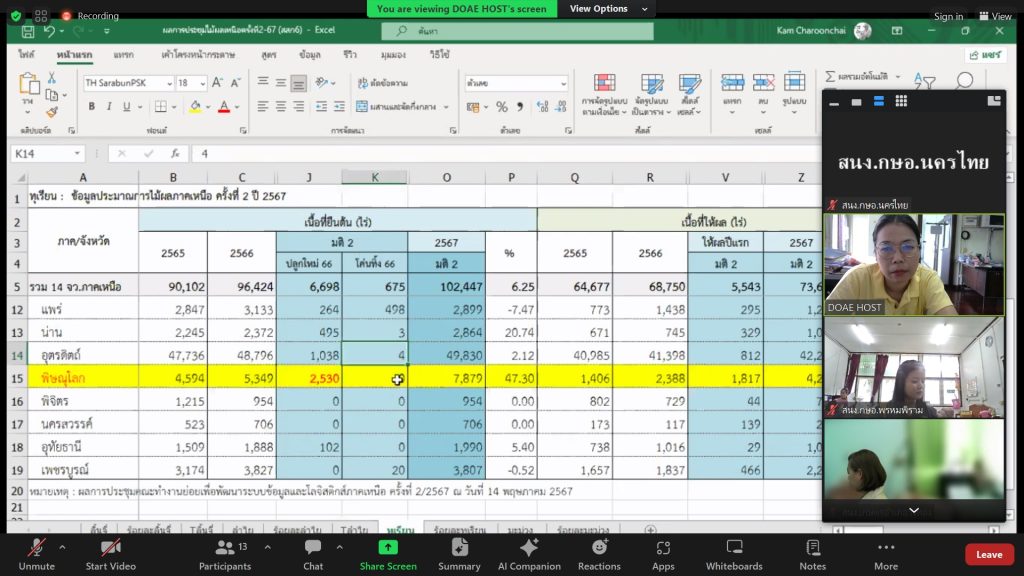Screen dimensions: 1024x576
Task: Open the Zoom Whiteboards tool
Action: pyautogui.click(x=734, y=553)
